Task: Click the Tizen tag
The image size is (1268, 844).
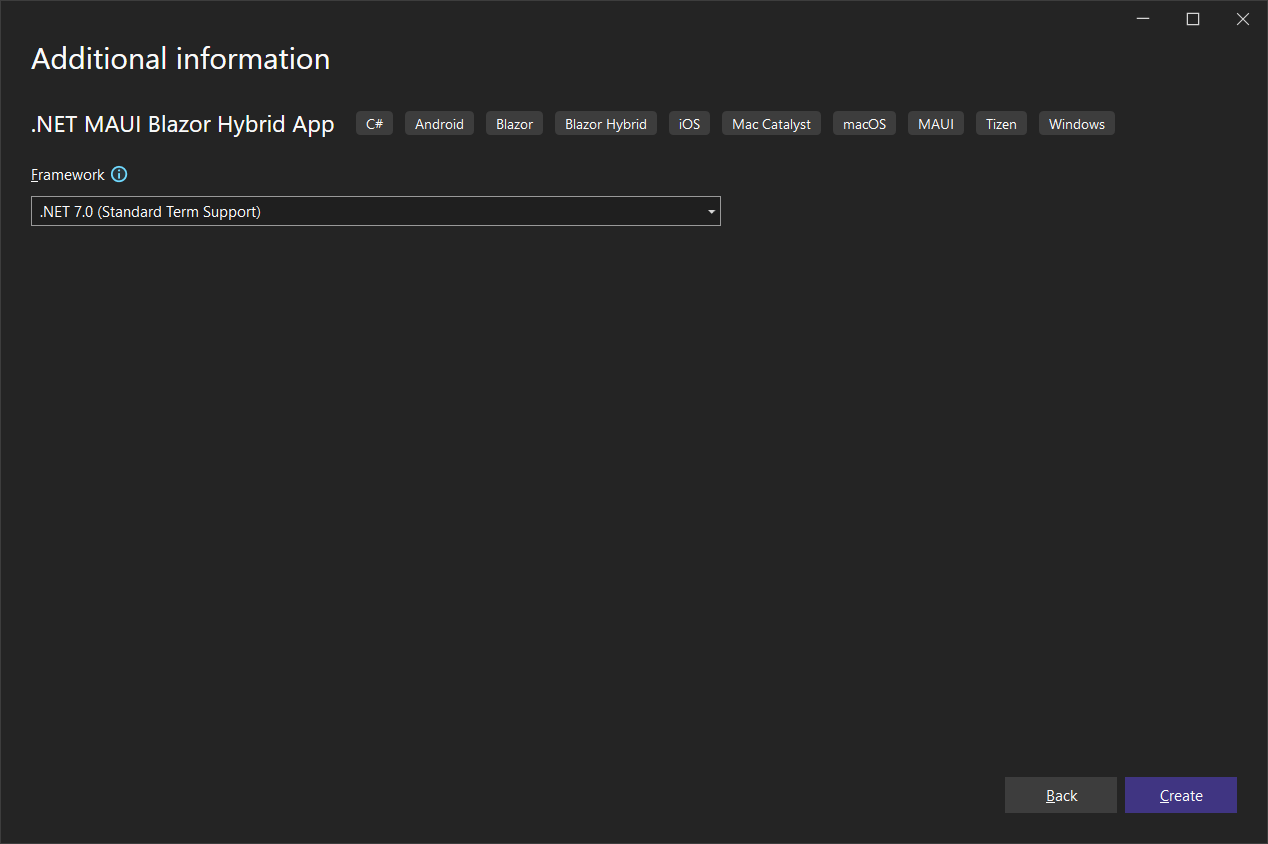Action: point(1001,123)
